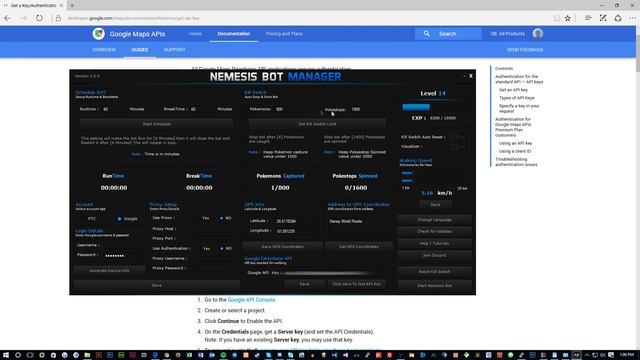Open the Documentation tab
This screenshot has height=360, width=640.
233,34
